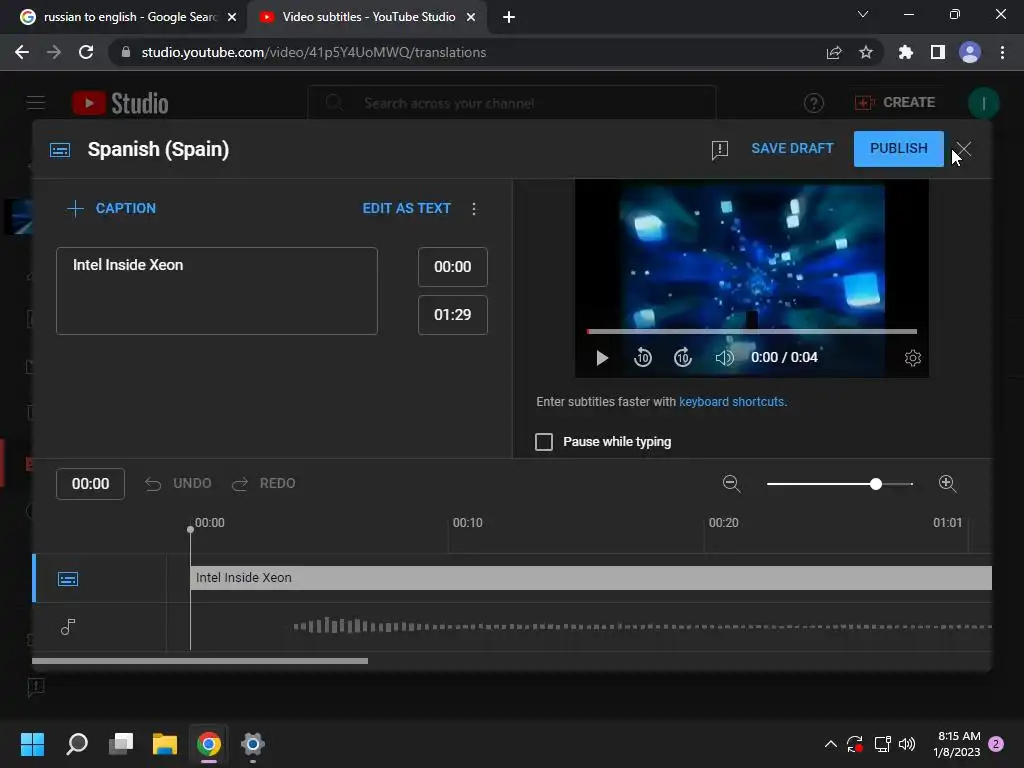
Task: Show hidden system tray icons
Action: pyautogui.click(x=830, y=744)
